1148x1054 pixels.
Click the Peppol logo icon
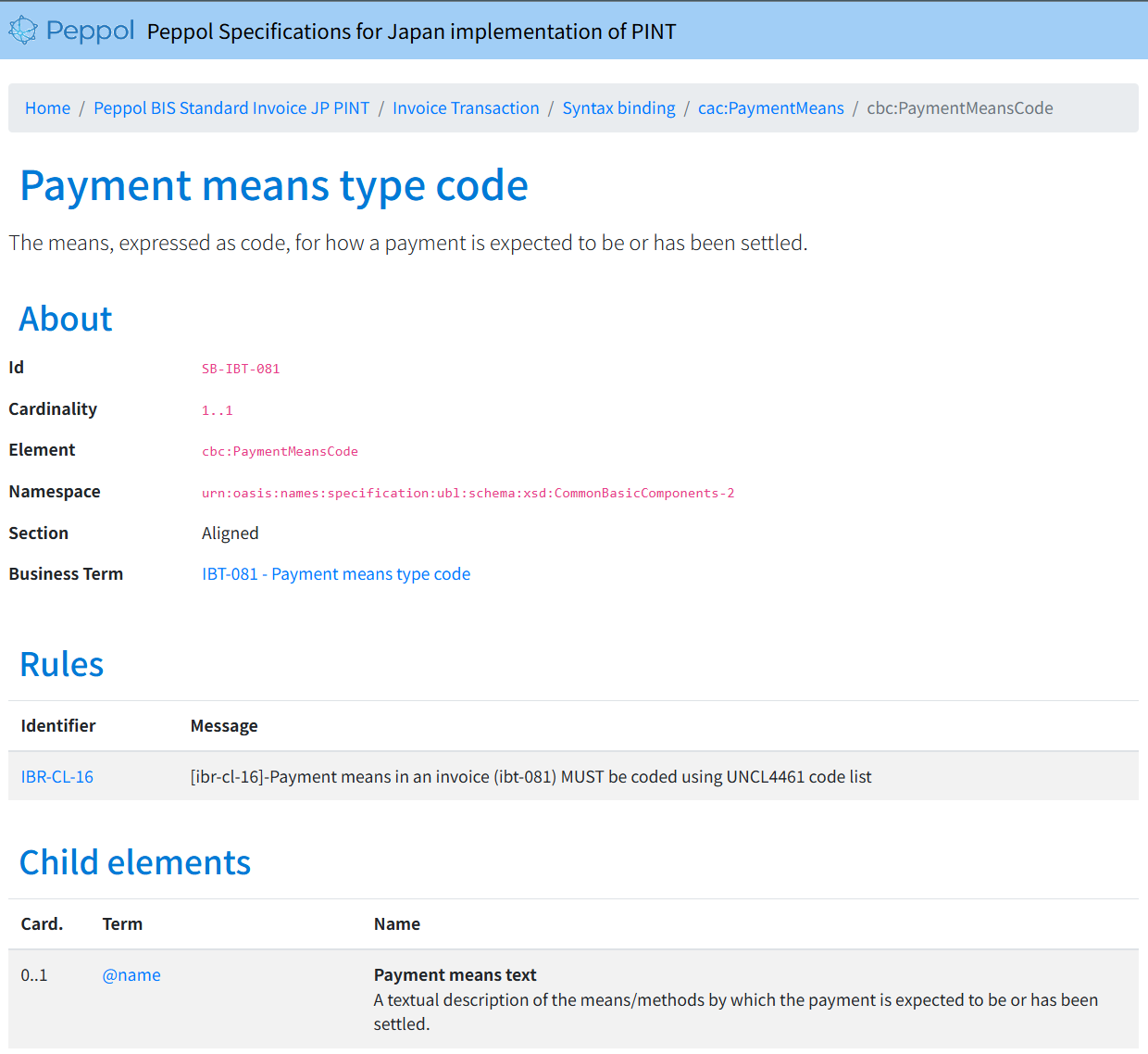point(22,31)
